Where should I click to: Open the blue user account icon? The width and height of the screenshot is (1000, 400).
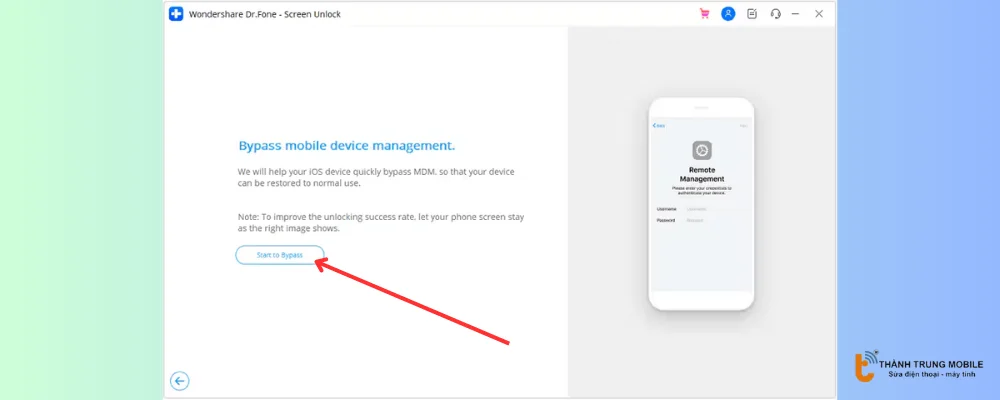pos(728,14)
